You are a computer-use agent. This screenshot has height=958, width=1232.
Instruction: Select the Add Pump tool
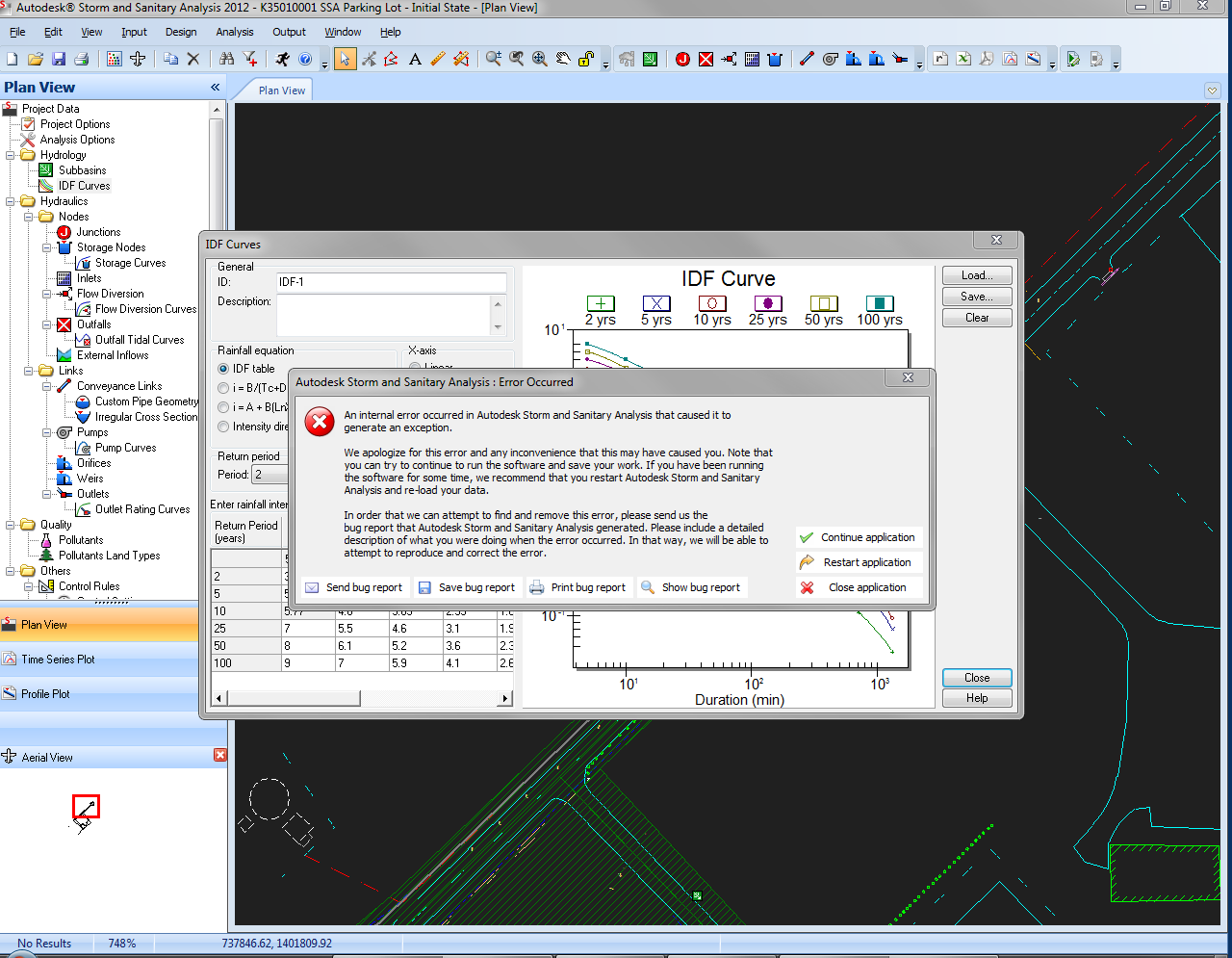tap(830, 59)
